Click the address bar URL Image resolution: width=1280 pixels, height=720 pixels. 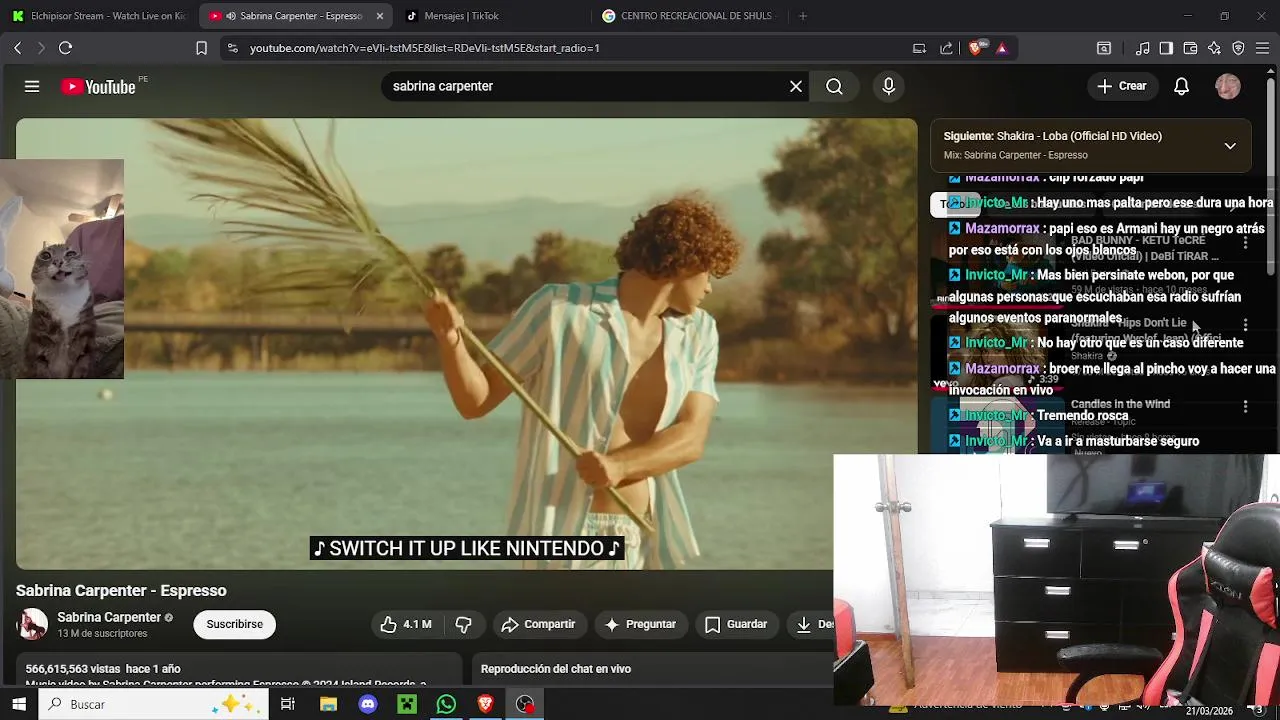point(425,48)
